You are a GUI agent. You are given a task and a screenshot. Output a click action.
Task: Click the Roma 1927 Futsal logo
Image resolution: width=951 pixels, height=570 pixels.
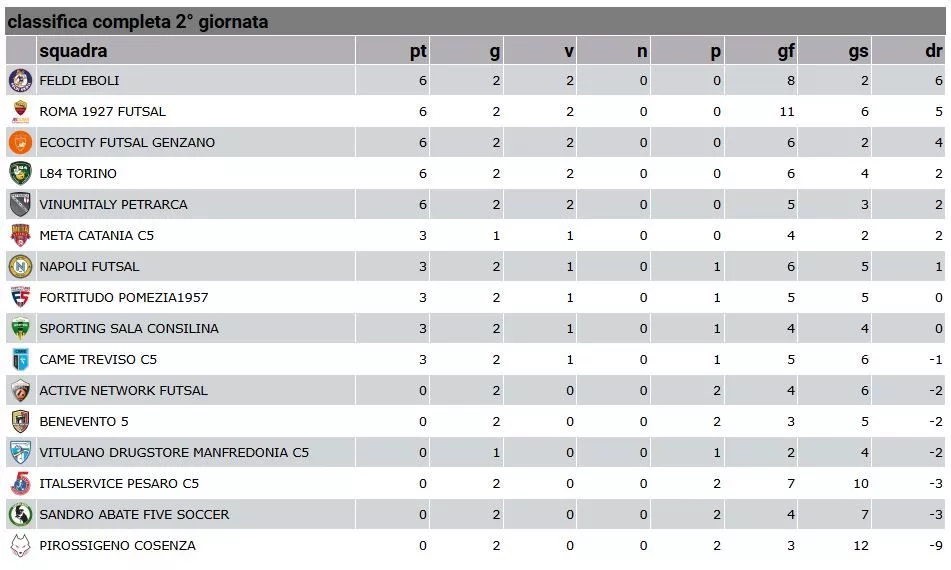[20, 112]
